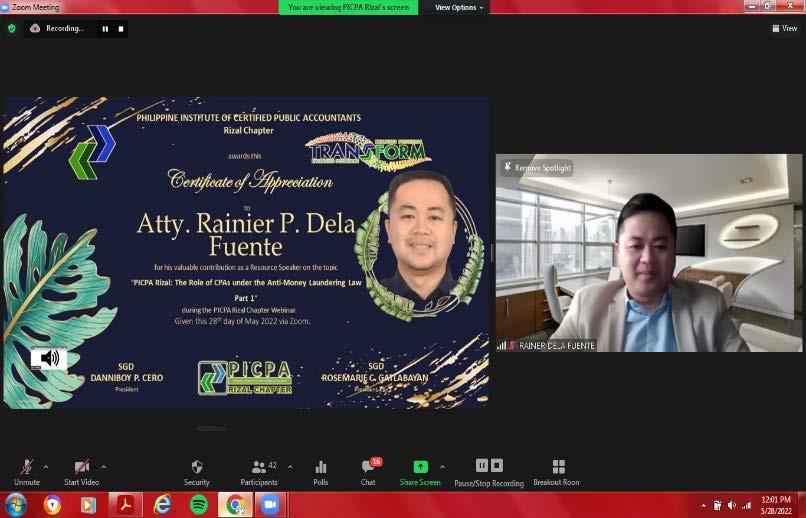Expand arrow next to Participants

click(290, 467)
